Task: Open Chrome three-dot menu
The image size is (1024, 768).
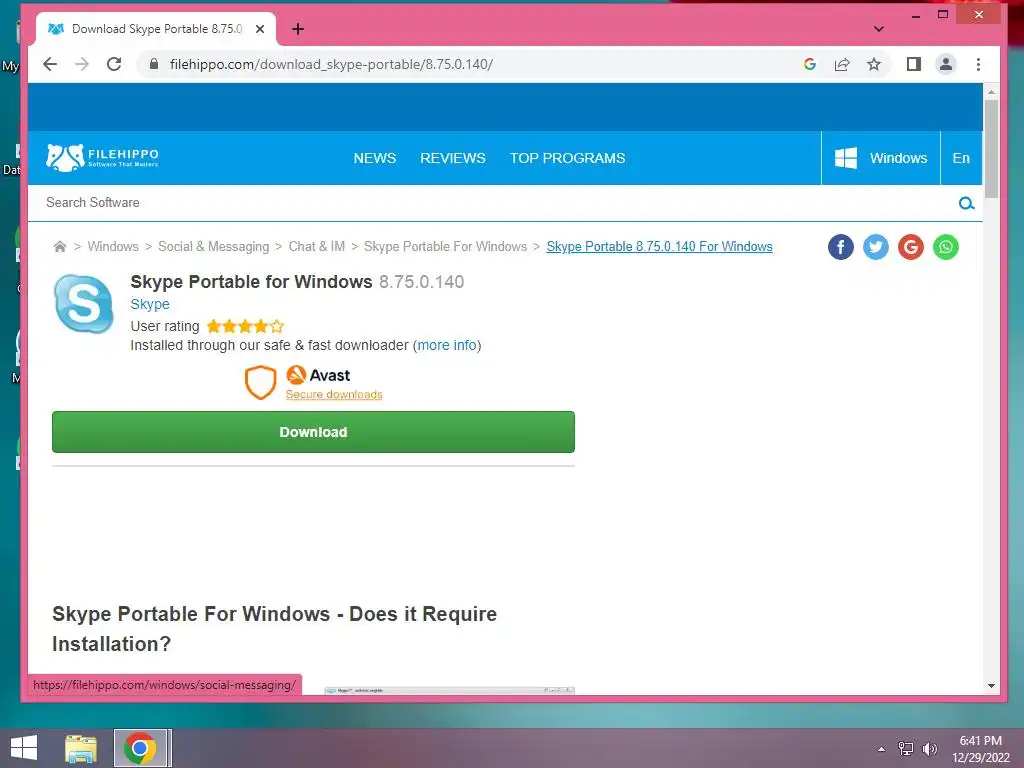Action: click(978, 64)
